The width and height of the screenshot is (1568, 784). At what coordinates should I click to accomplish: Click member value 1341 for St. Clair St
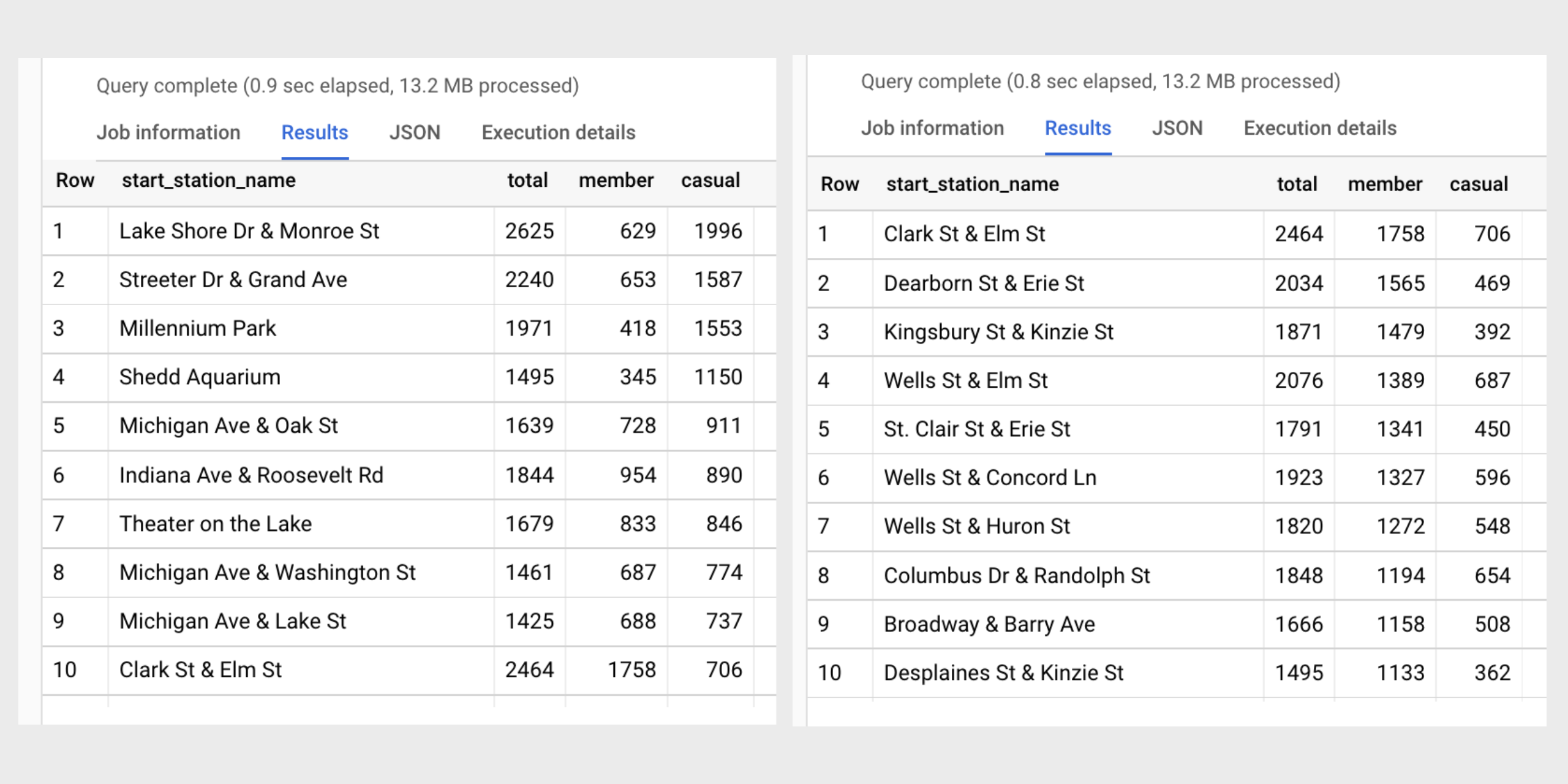coord(1401,429)
